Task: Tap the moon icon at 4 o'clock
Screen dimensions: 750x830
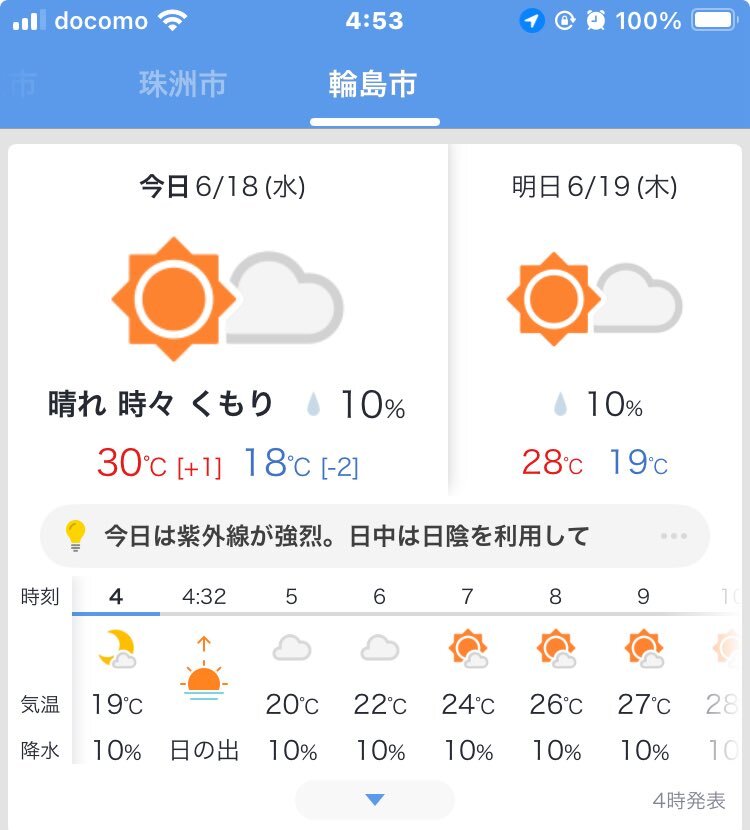Action: 117,648
